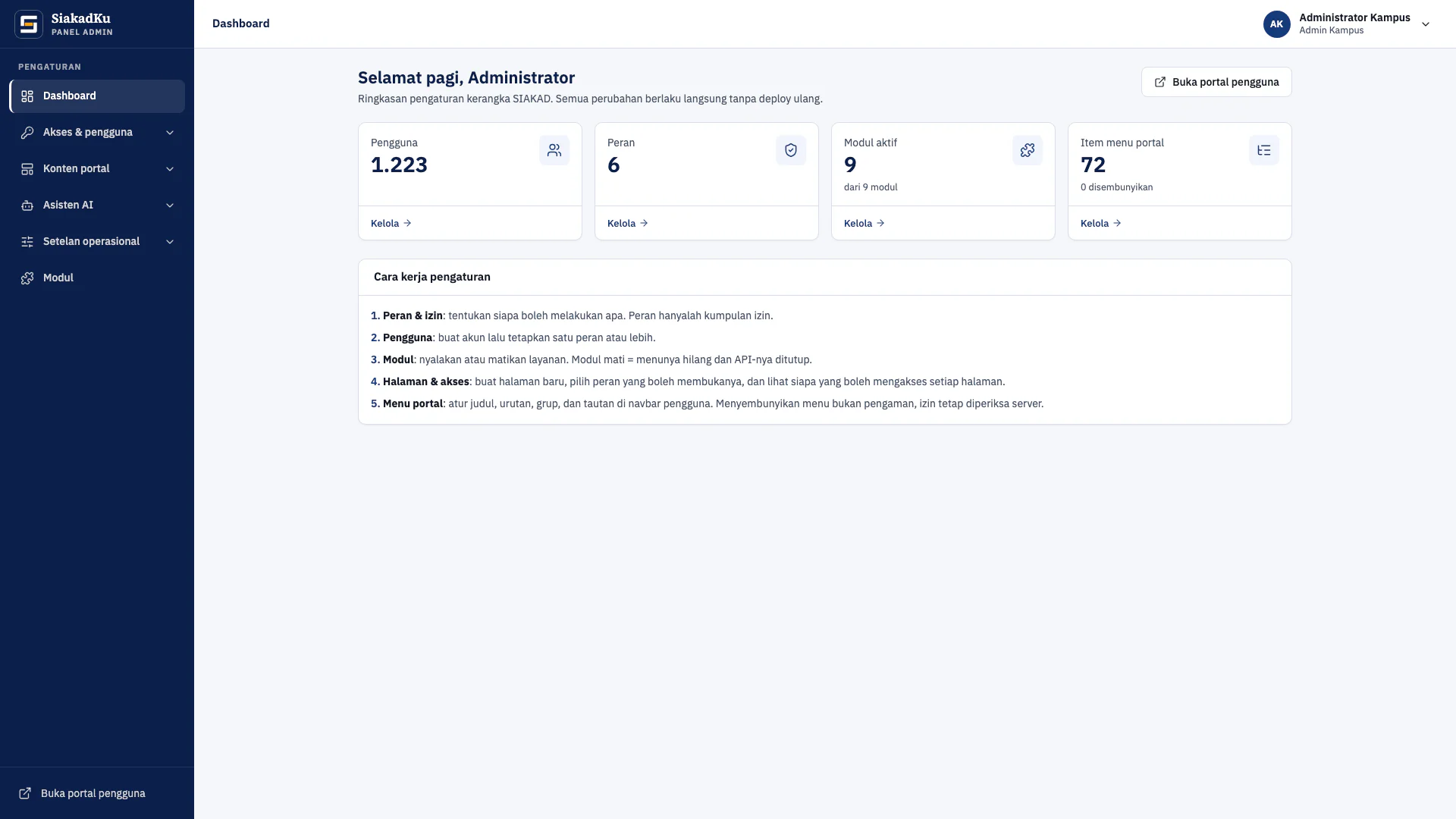Click the SiakadKu logo icon

(29, 24)
